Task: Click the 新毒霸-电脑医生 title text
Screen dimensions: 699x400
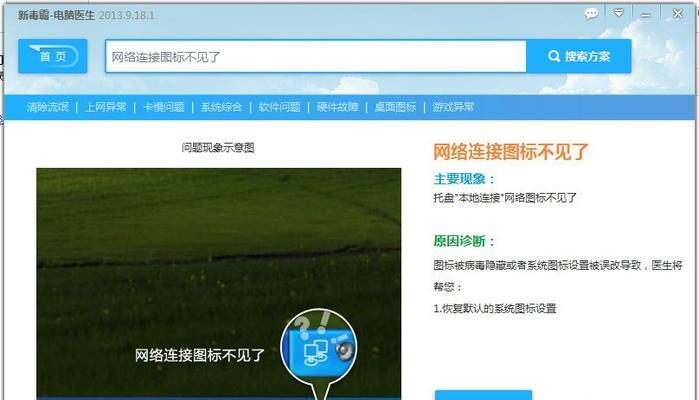Action: (56, 15)
